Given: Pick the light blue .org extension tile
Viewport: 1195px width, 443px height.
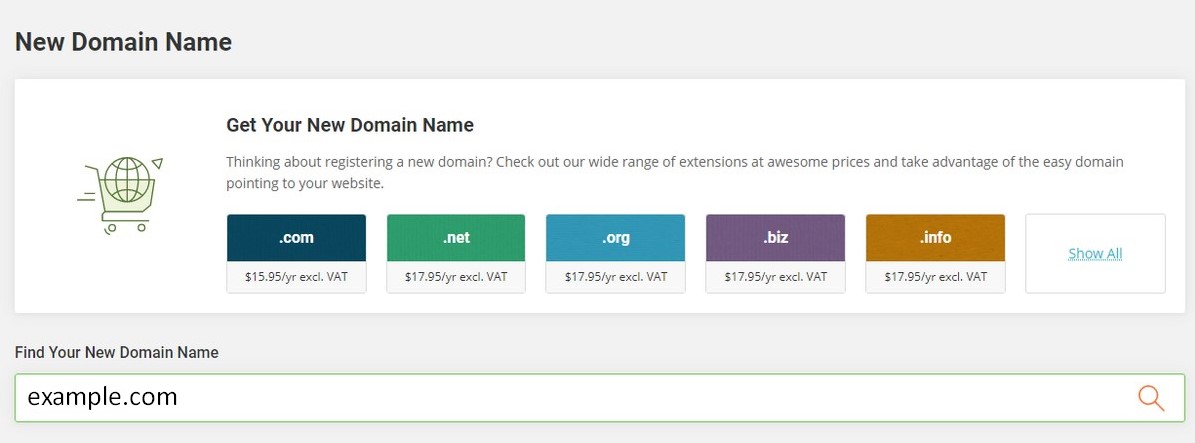Looking at the screenshot, I should point(616,238).
